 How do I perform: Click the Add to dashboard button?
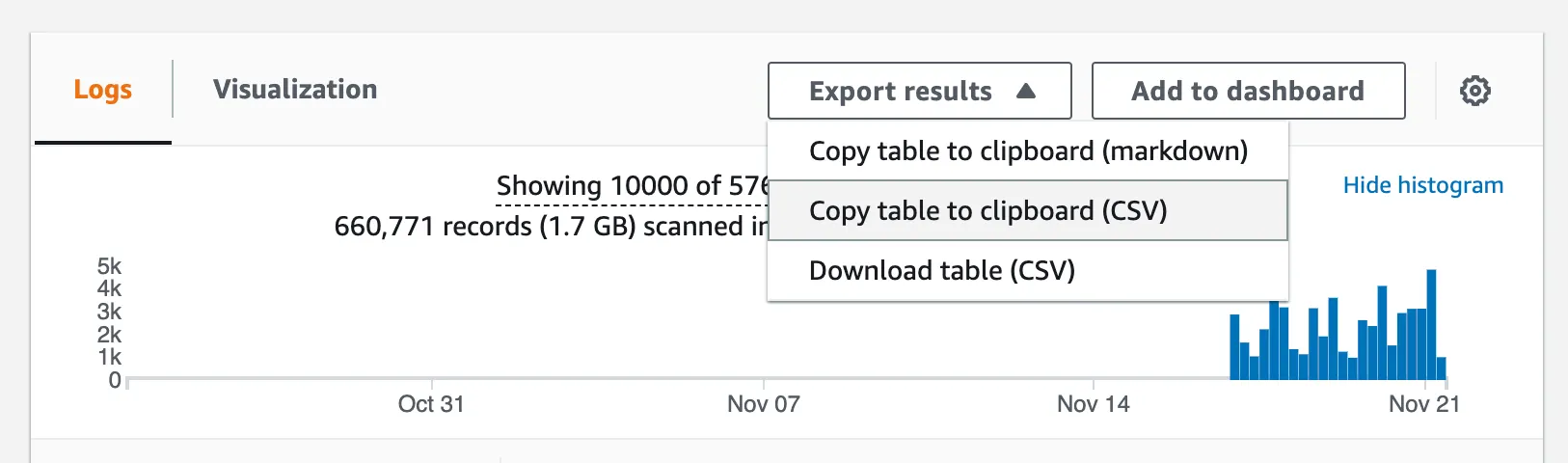point(1247,91)
